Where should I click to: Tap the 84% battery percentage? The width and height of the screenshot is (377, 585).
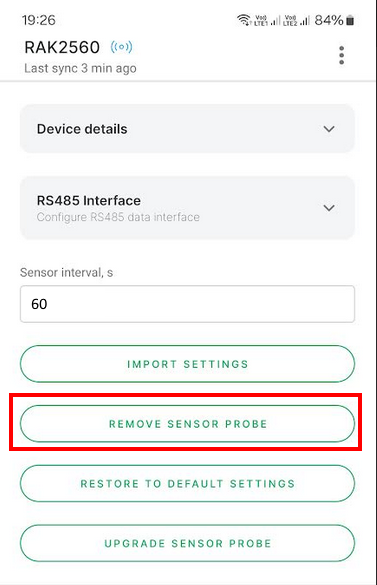tap(328, 20)
